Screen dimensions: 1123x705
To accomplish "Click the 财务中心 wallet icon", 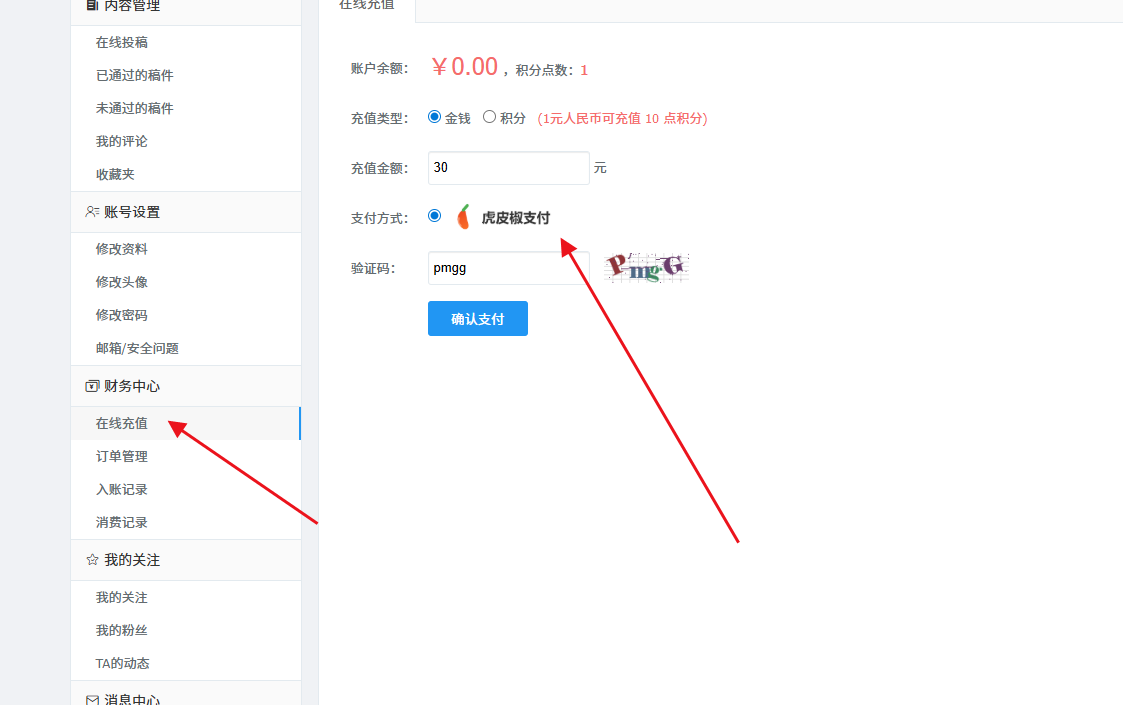I will pos(92,386).
